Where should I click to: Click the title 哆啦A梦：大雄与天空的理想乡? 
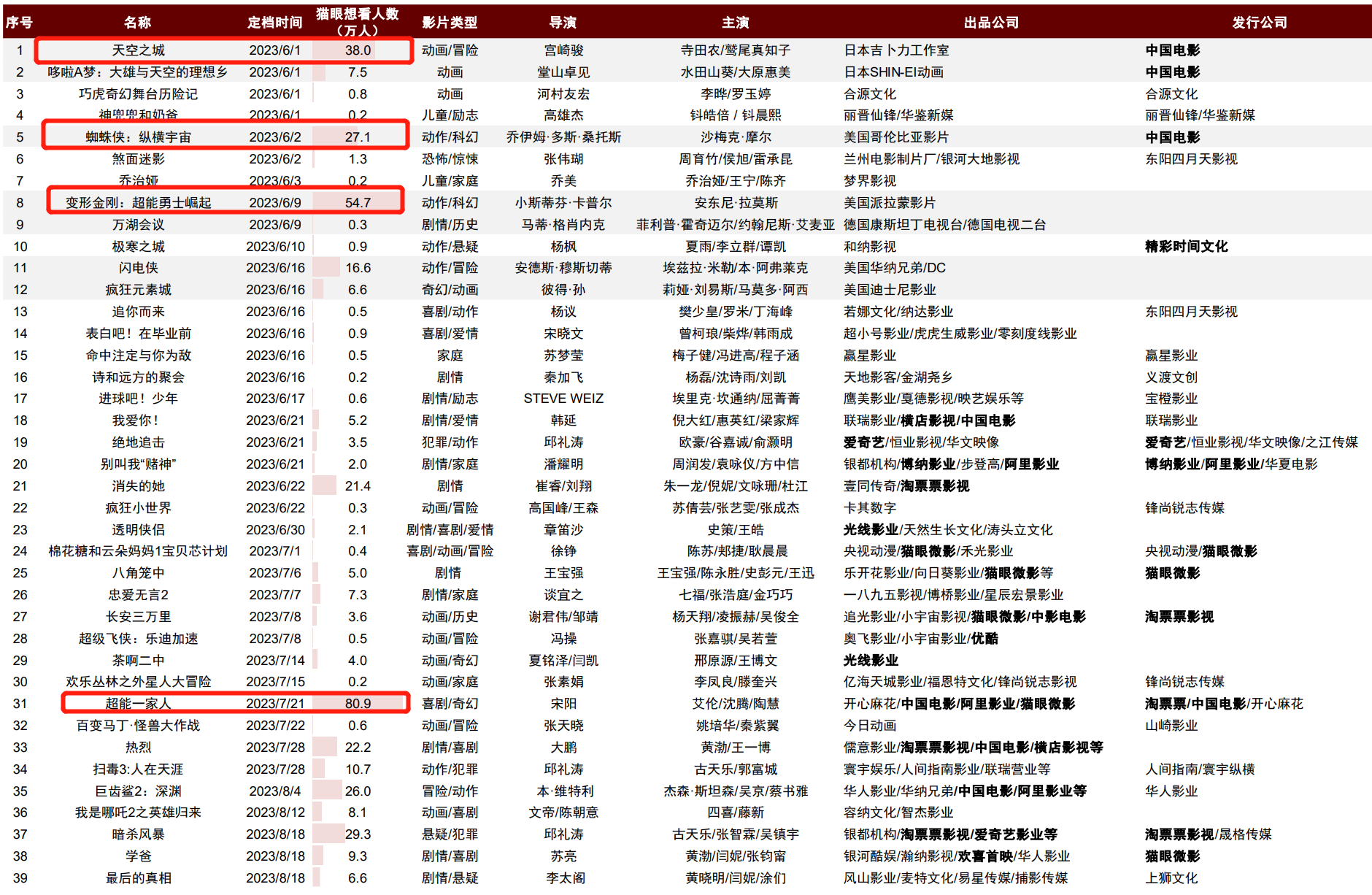pyautogui.click(x=138, y=72)
